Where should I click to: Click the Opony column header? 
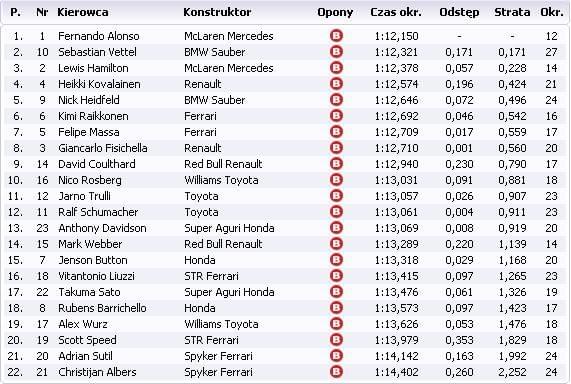tap(335, 13)
